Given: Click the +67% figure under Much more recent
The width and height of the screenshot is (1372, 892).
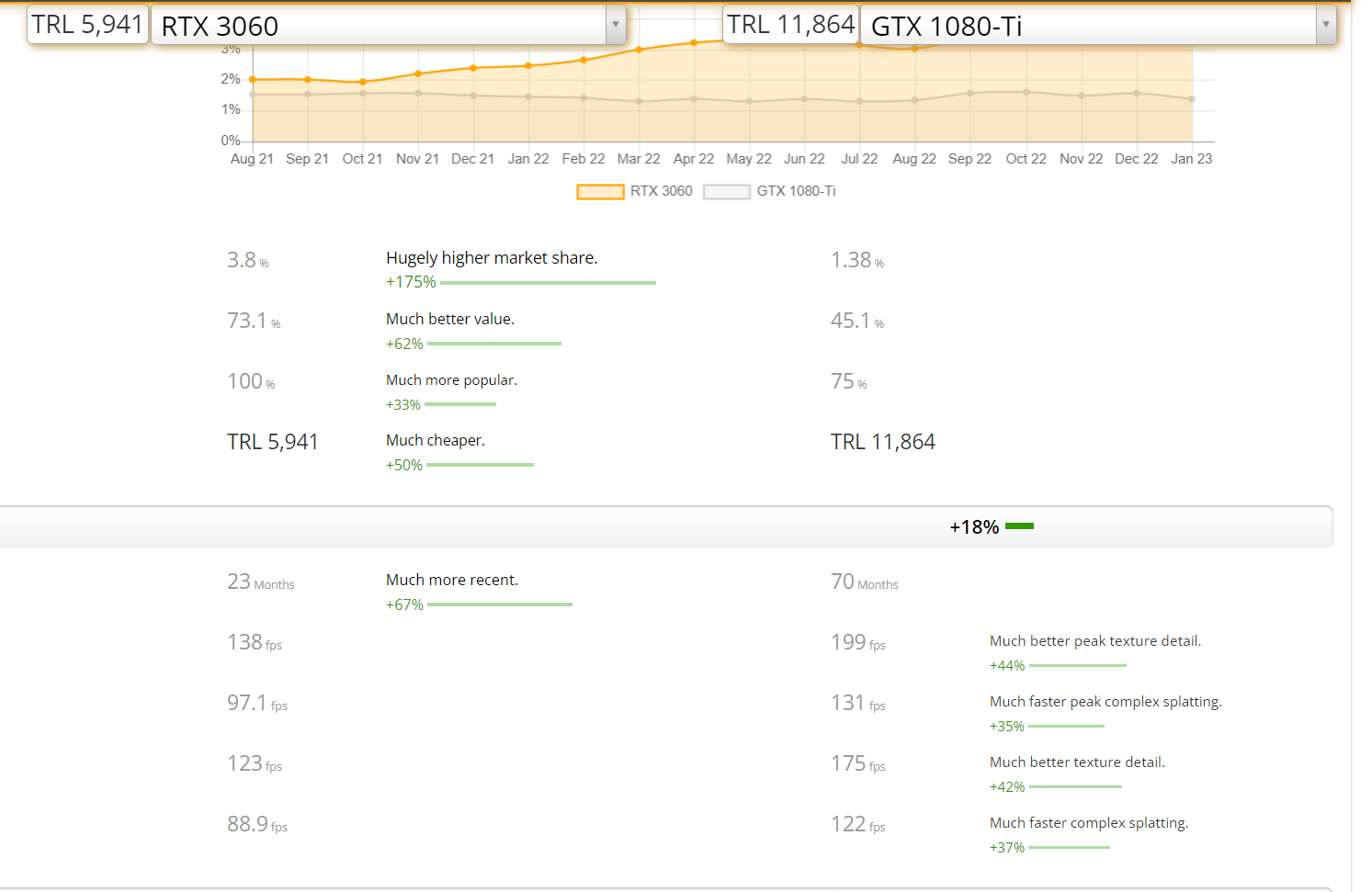Looking at the screenshot, I should pyautogui.click(x=404, y=604).
